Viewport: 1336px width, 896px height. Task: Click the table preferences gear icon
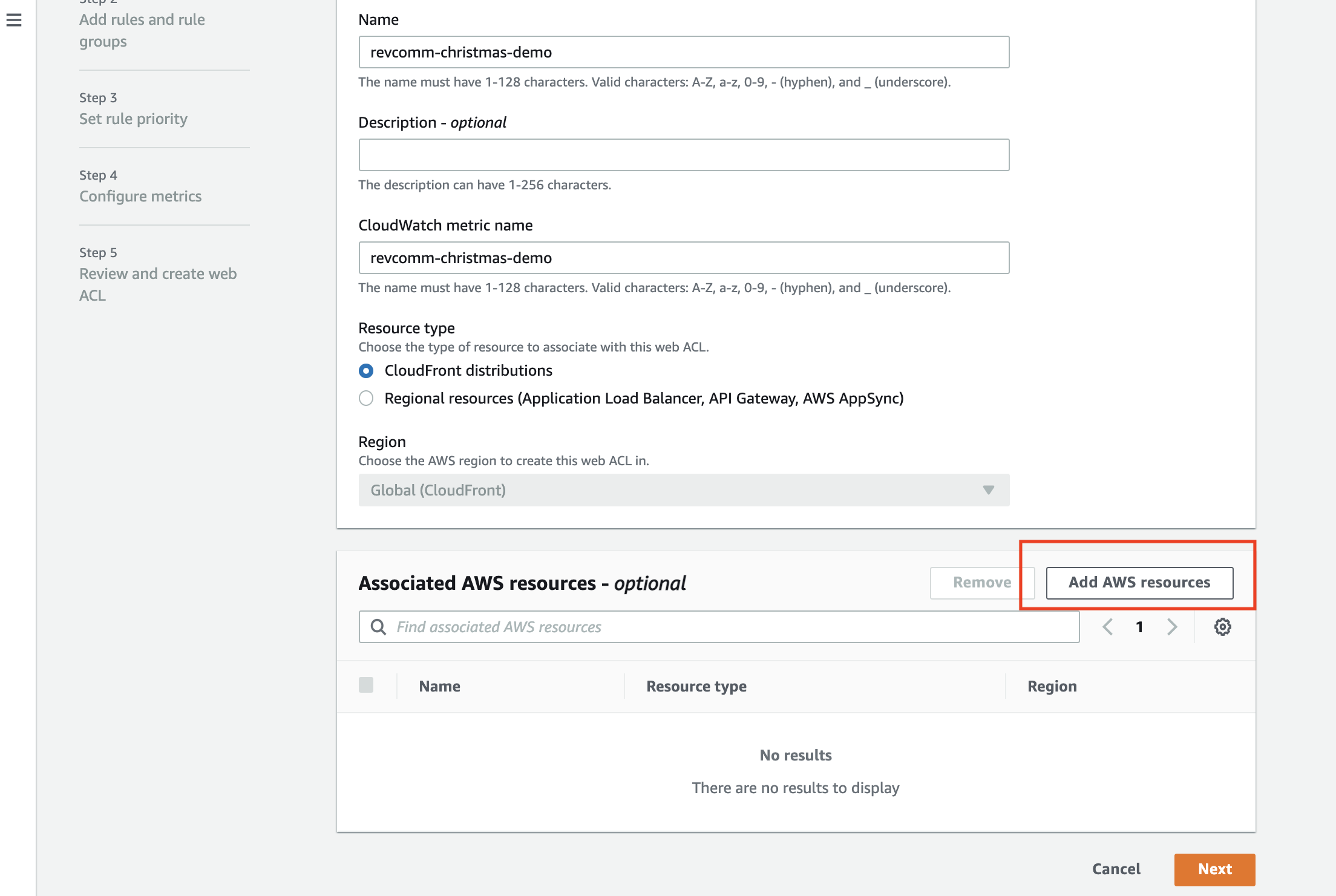pos(1222,627)
